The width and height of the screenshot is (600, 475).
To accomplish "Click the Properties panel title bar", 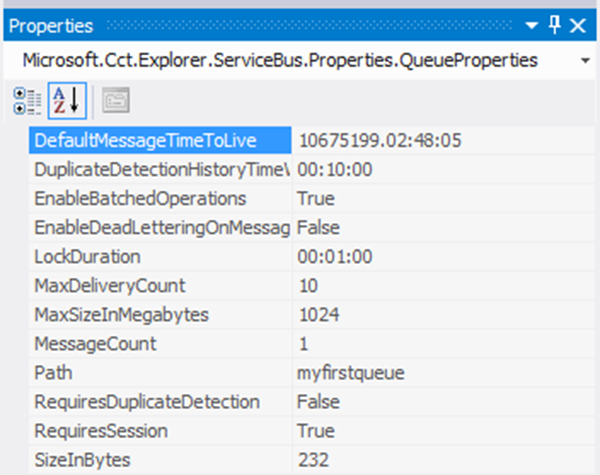I will point(250,25).
